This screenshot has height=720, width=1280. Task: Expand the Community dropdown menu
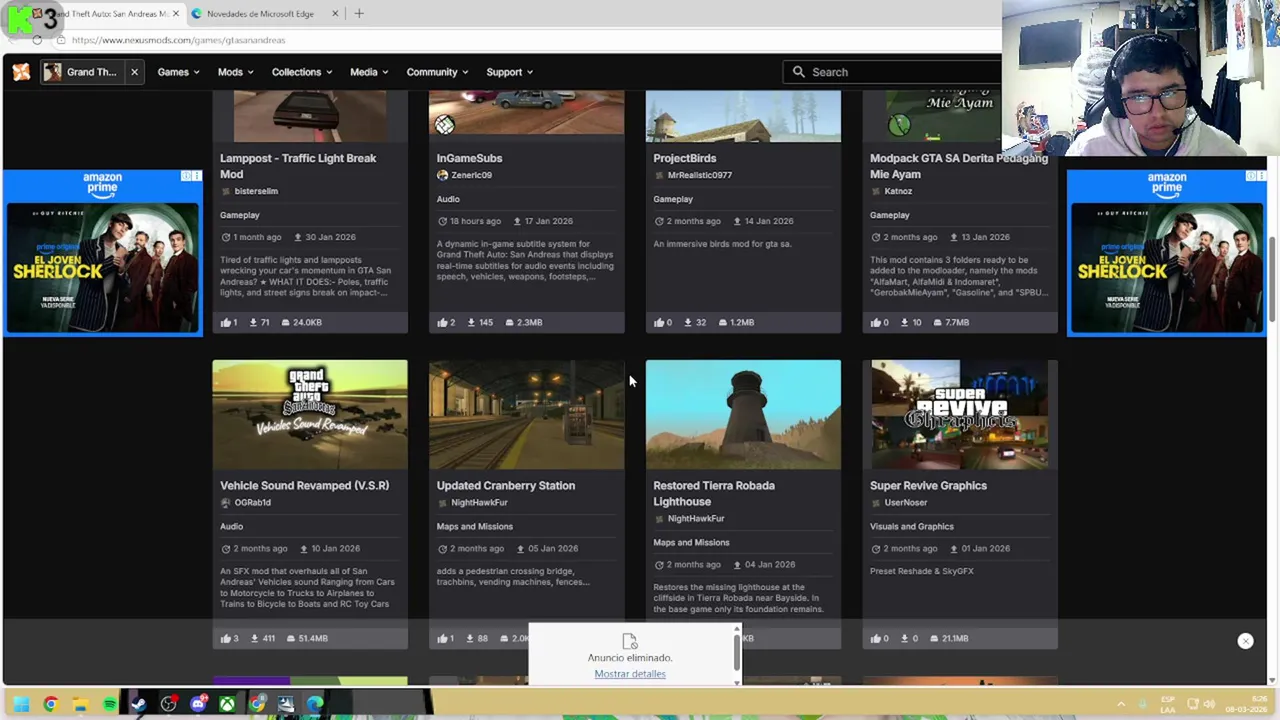[437, 72]
